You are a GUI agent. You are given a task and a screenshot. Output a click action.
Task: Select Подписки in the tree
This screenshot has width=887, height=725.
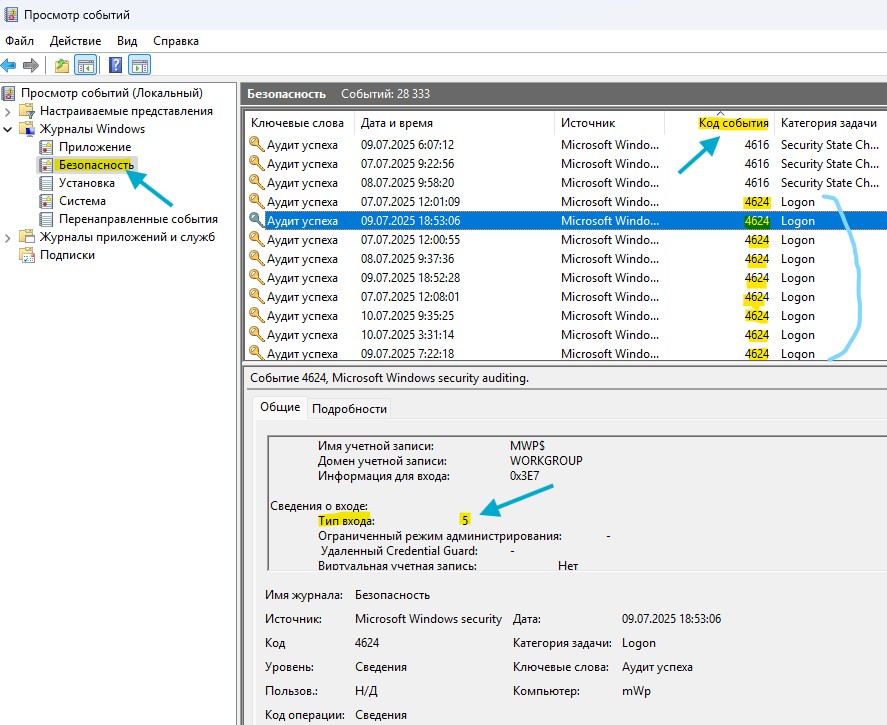(x=67, y=255)
